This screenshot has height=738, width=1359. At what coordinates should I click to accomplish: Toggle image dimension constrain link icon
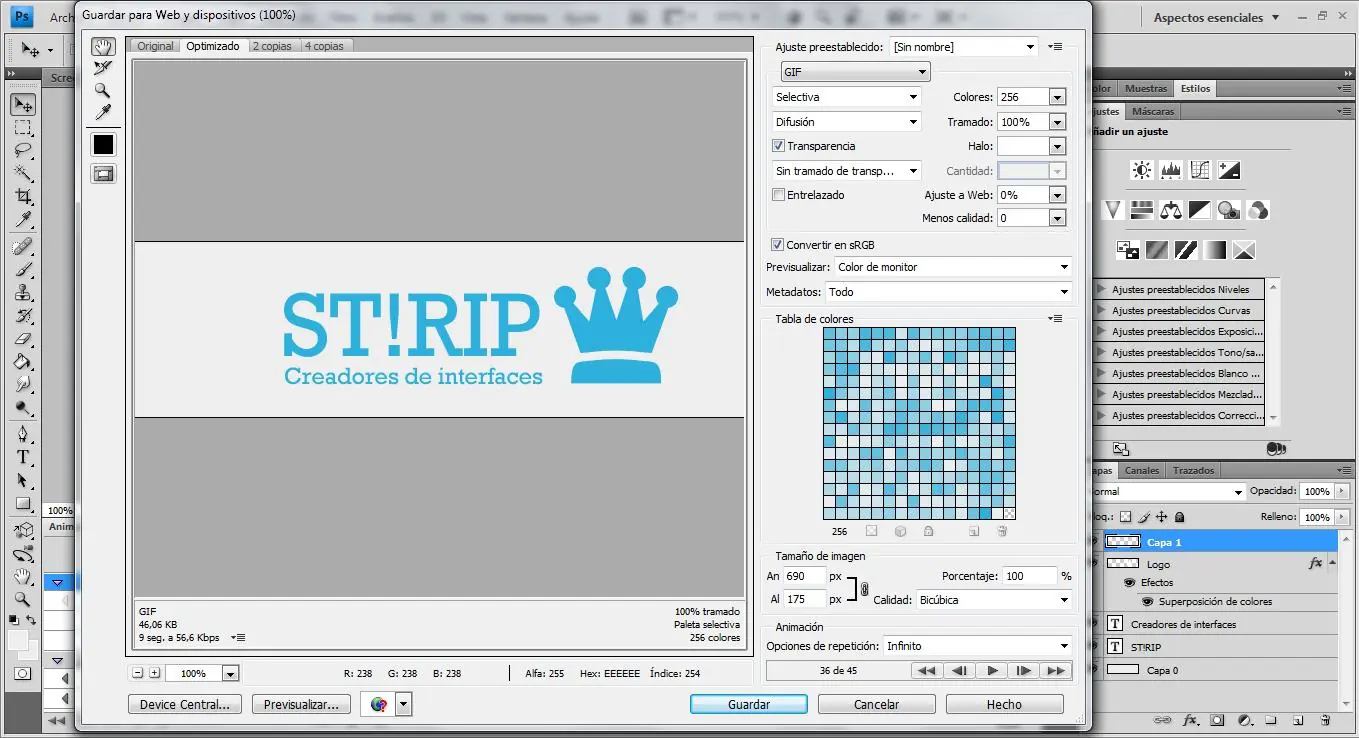coord(864,589)
